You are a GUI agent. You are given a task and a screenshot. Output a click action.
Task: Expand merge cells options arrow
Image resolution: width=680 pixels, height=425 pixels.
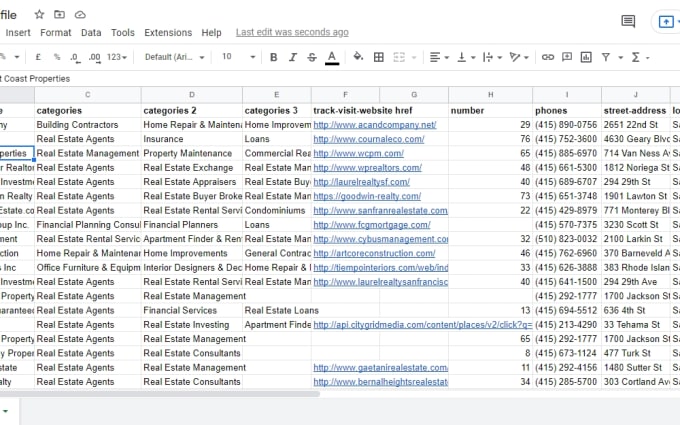point(414,57)
